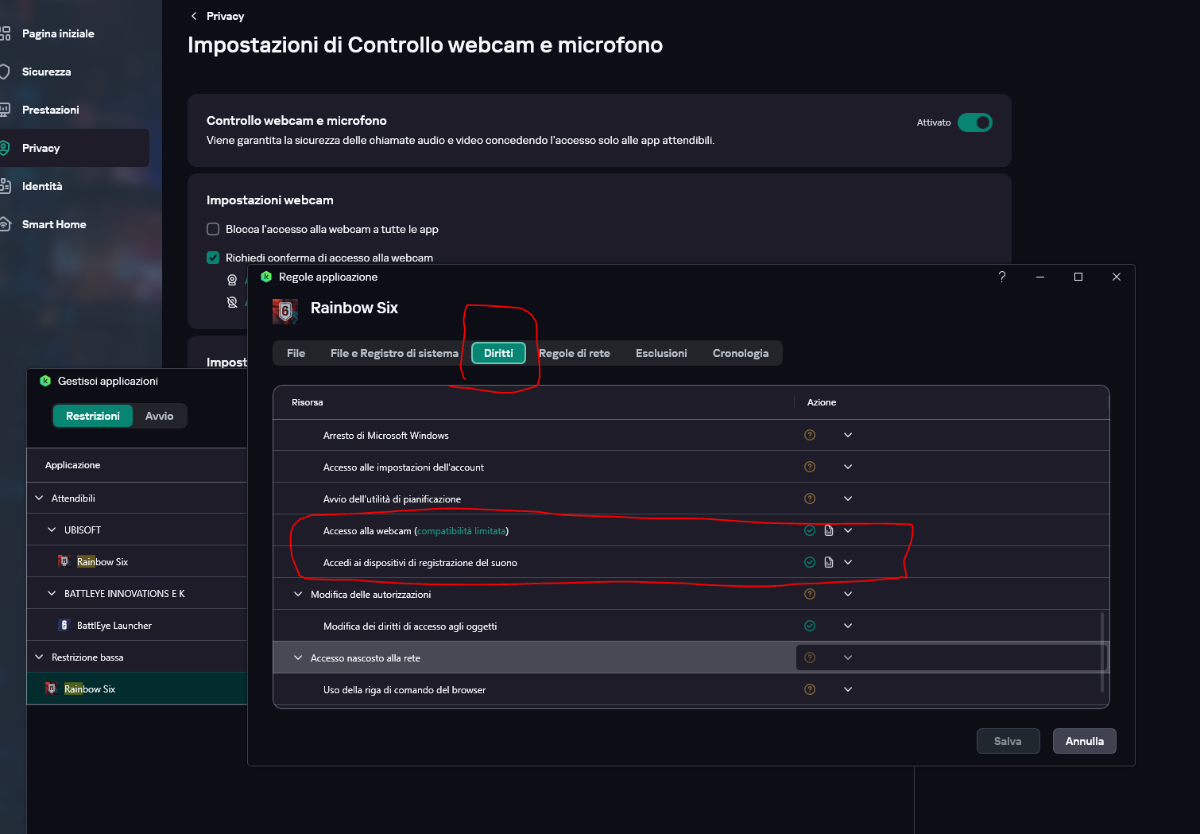Open the compatibilità limitata link
This screenshot has height=834, width=1200.
pos(463,530)
